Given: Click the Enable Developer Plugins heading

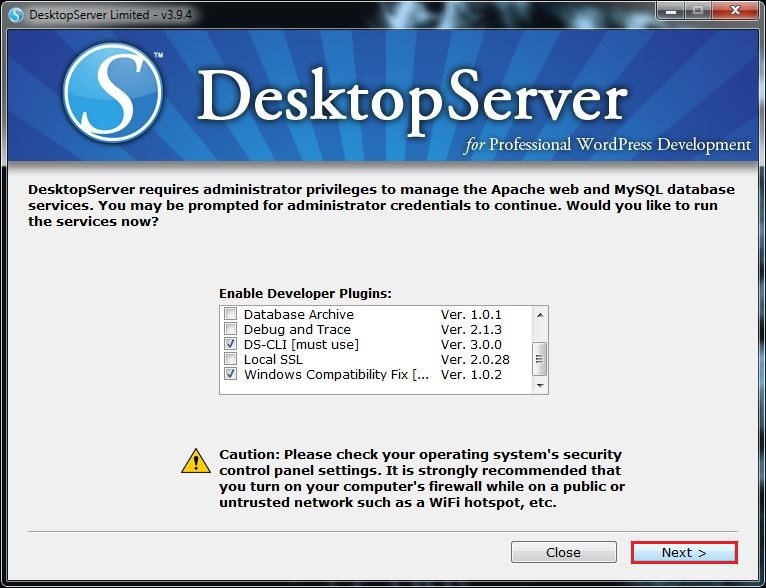Looking at the screenshot, I should point(305,294).
